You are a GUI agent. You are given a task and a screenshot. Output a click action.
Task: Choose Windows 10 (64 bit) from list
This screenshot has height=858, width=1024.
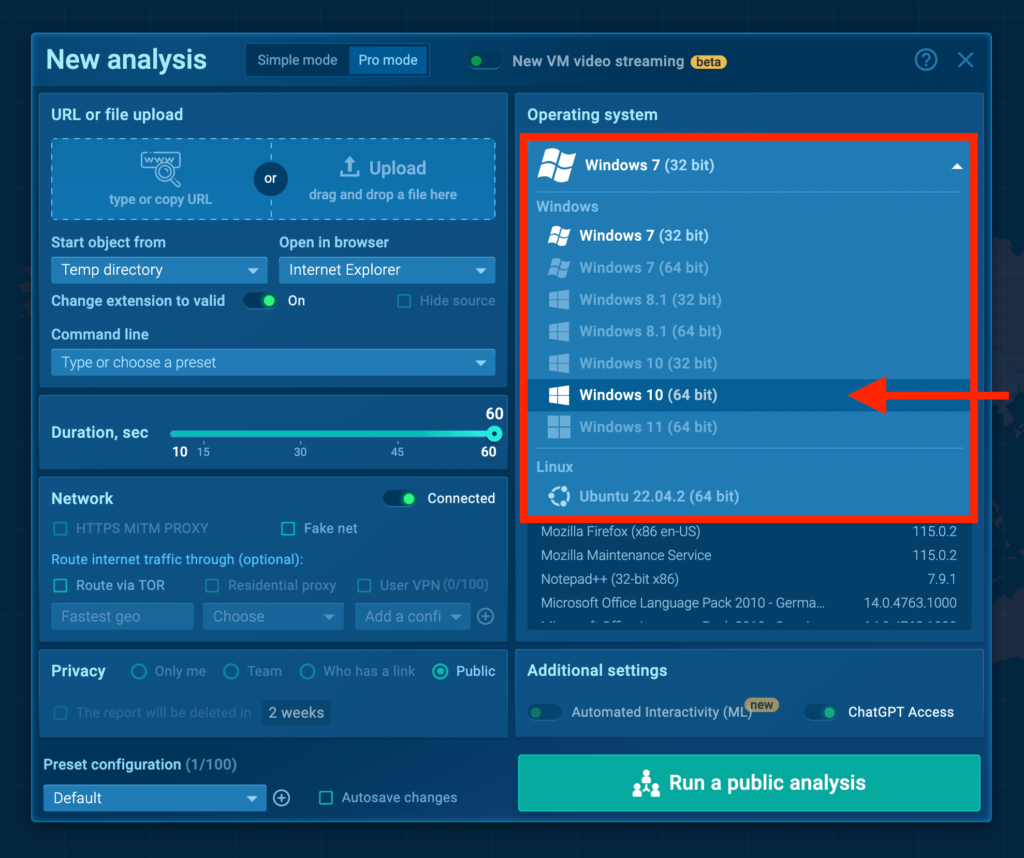click(x=648, y=395)
